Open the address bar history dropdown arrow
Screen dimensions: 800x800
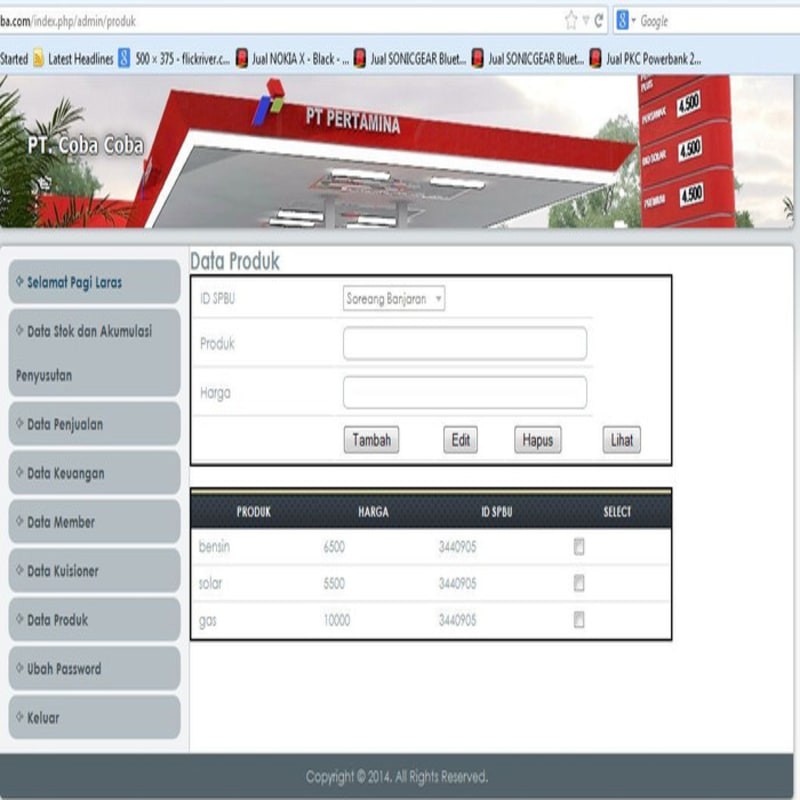tap(585, 19)
